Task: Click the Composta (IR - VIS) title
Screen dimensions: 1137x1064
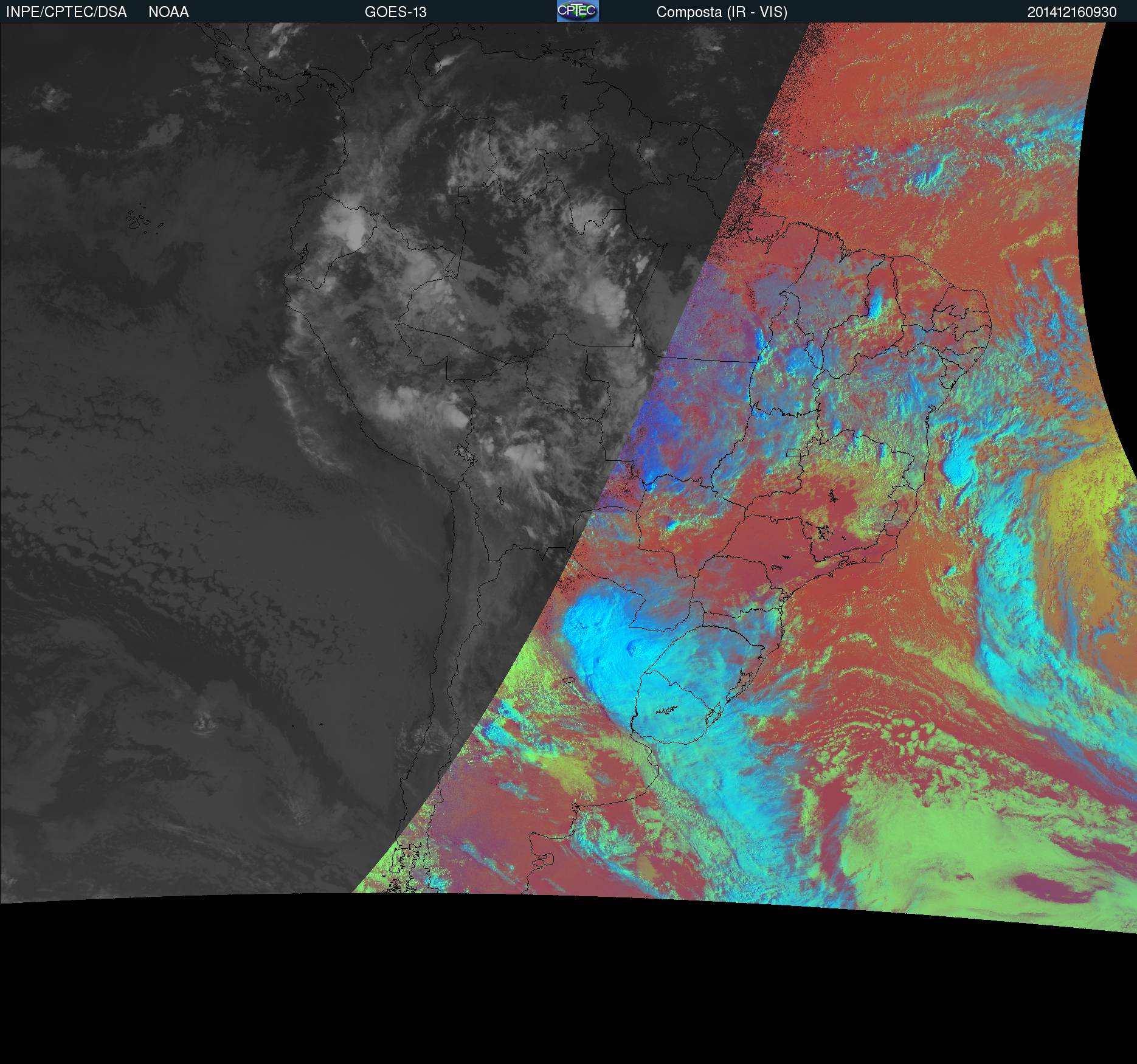Action: click(722, 12)
